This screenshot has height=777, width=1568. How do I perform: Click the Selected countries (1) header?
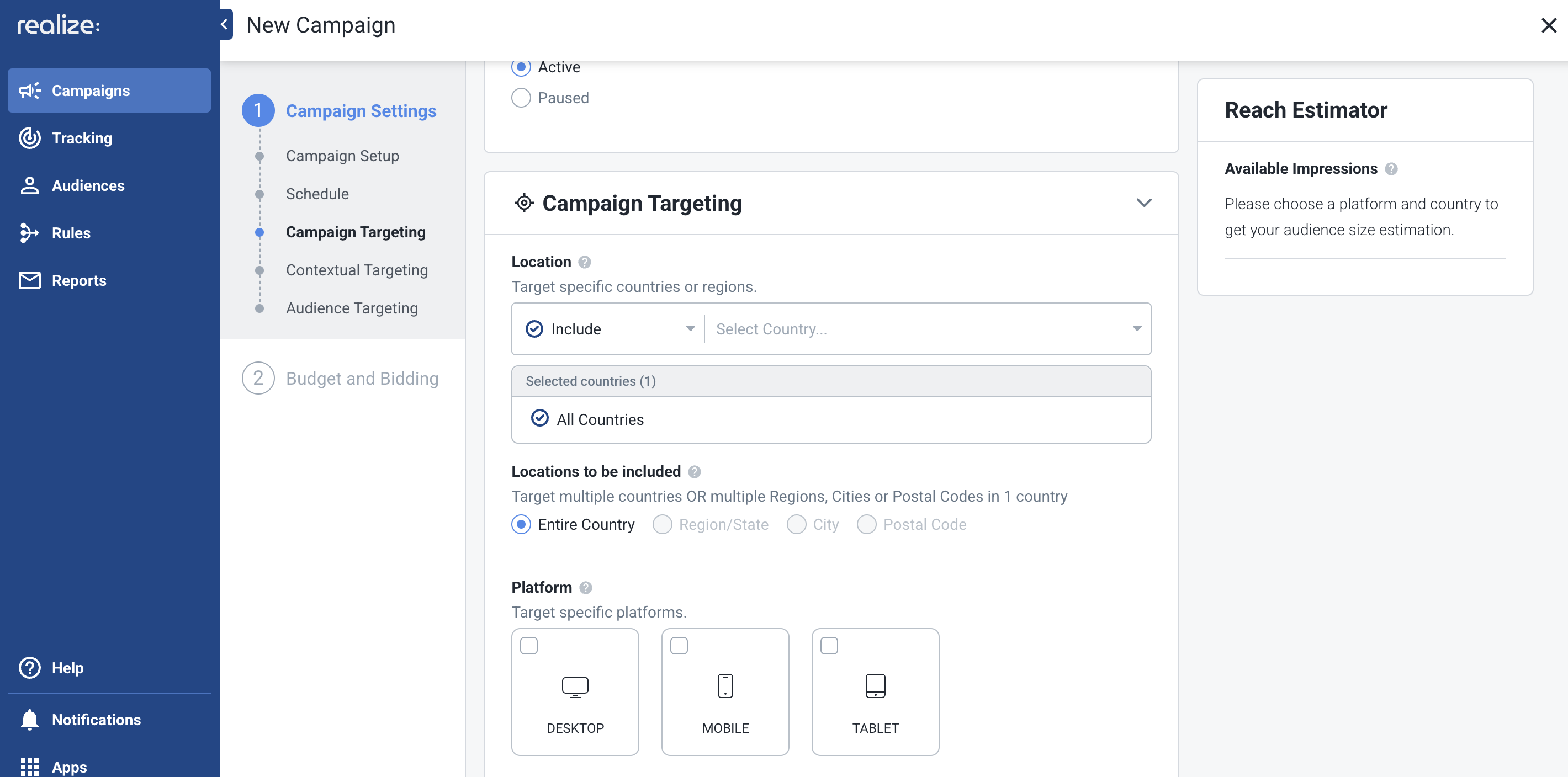(x=831, y=381)
